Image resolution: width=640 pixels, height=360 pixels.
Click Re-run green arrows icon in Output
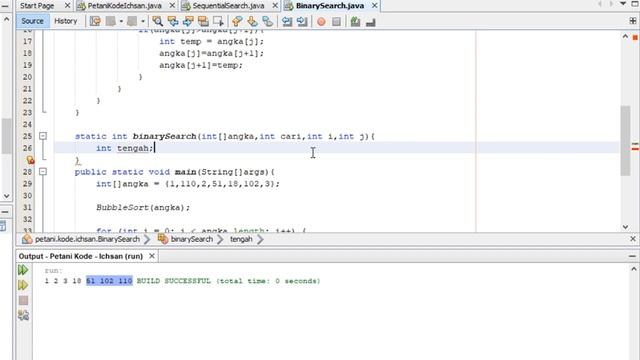tap(23, 270)
